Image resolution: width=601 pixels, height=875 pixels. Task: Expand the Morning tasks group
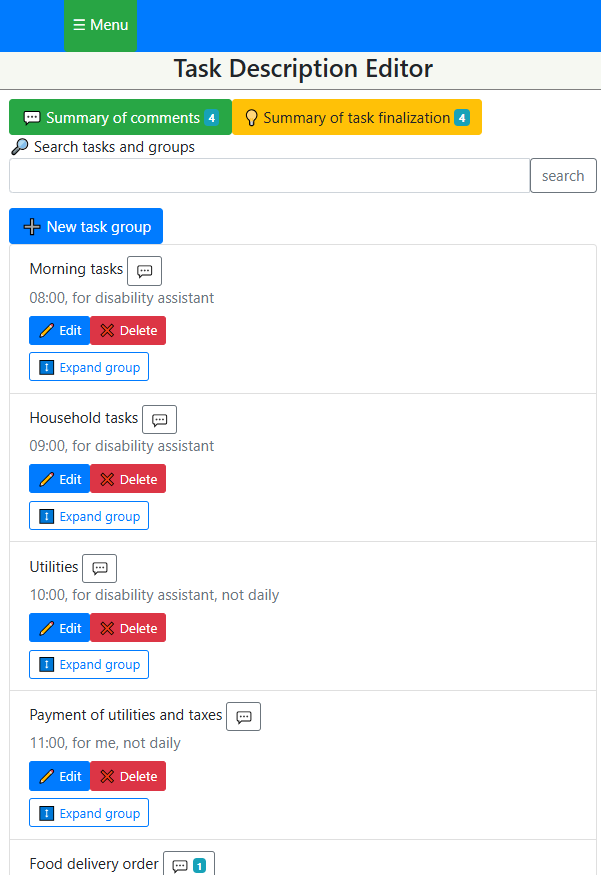click(89, 367)
